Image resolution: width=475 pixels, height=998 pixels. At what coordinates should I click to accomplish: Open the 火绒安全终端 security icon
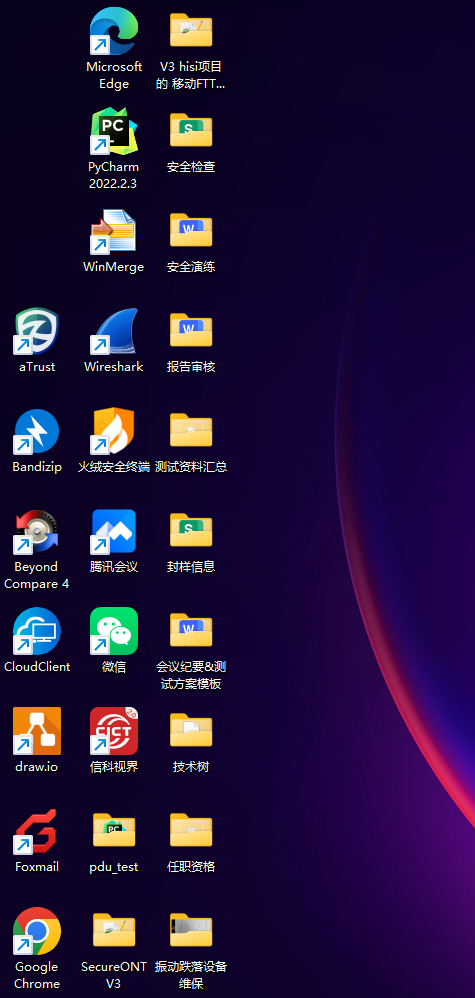click(x=114, y=432)
